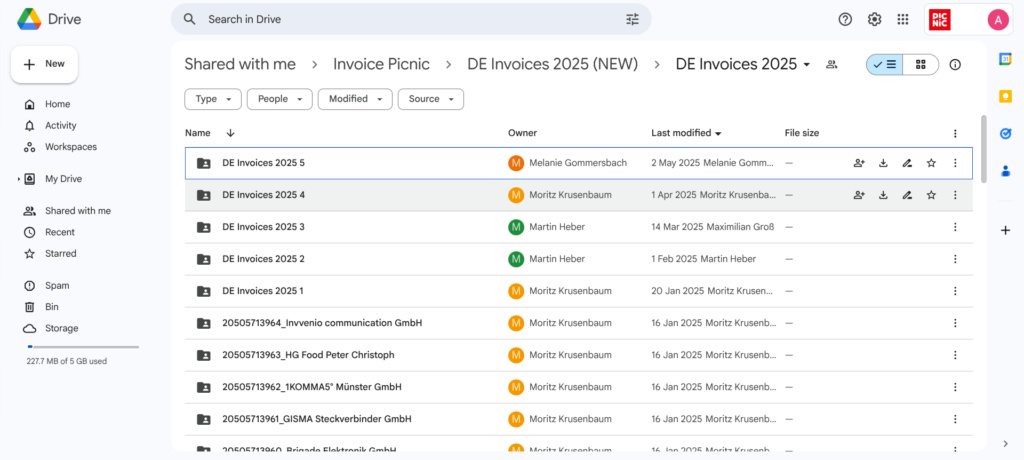Image resolution: width=1024 pixels, height=460 pixels.
Task: Open the Help and support icon
Action: 845,19
